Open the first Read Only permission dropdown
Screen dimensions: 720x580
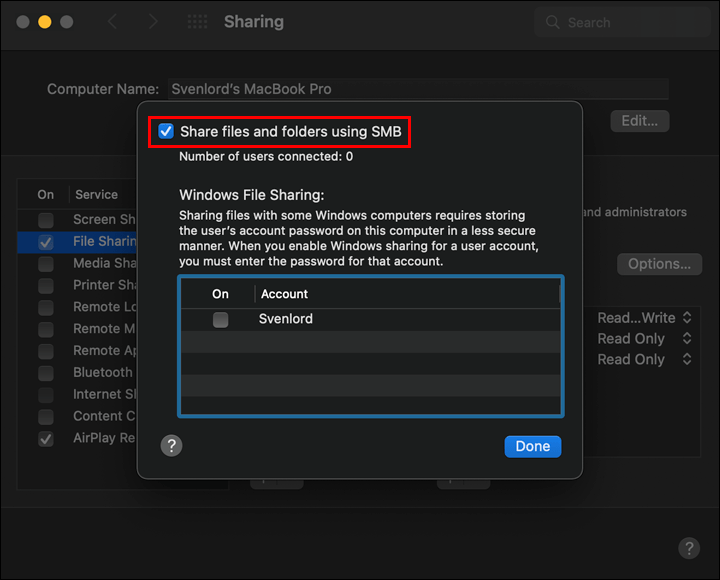[645, 338]
